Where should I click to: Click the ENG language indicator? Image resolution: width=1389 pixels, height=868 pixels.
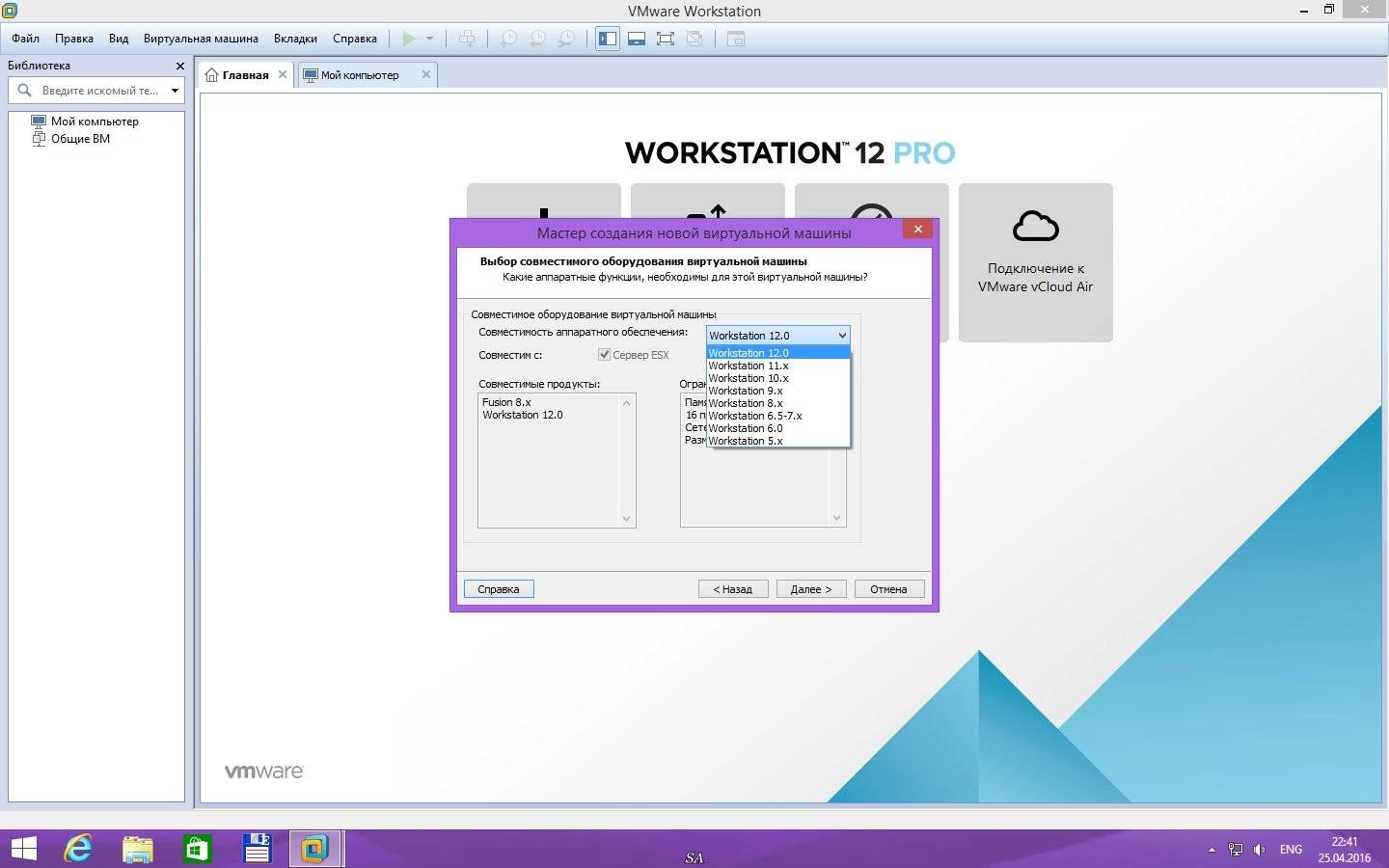click(x=1291, y=850)
